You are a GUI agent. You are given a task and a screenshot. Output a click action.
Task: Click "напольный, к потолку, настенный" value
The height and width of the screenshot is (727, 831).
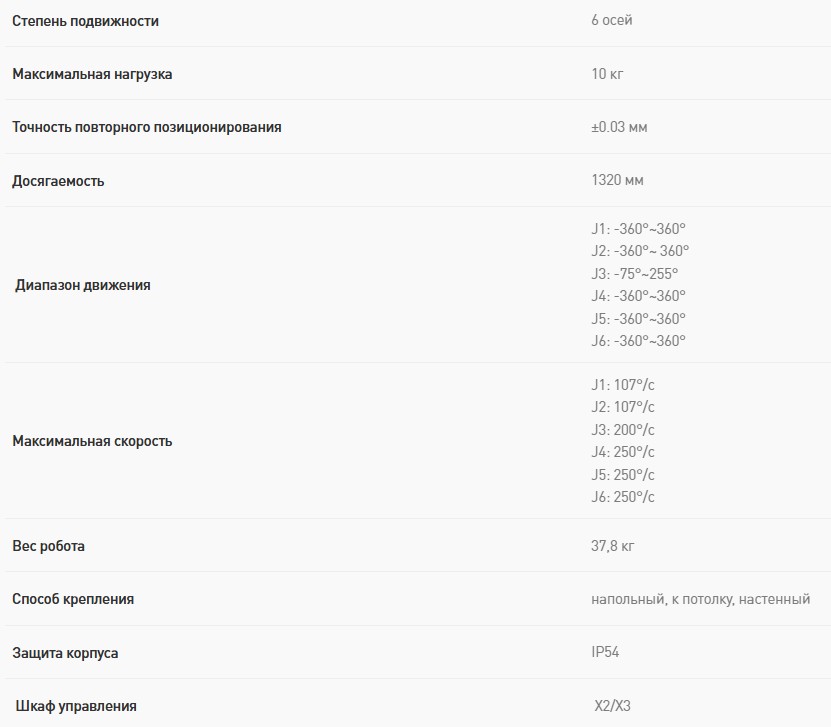(x=700, y=599)
